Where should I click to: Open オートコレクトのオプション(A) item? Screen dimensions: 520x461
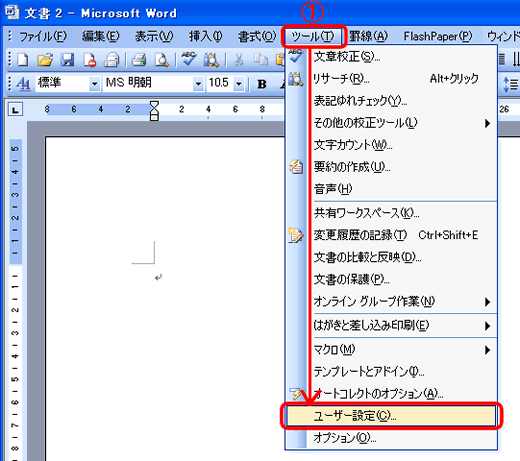(x=391, y=394)
